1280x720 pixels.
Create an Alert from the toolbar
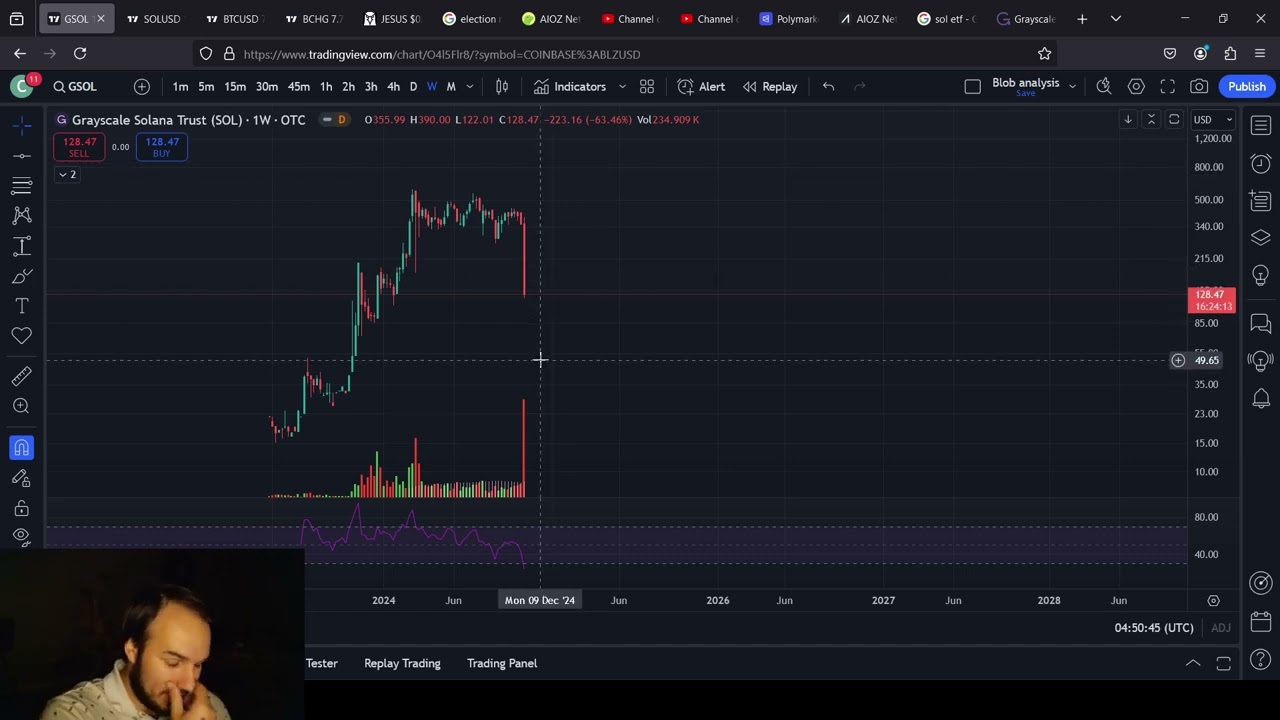(701, 87)
